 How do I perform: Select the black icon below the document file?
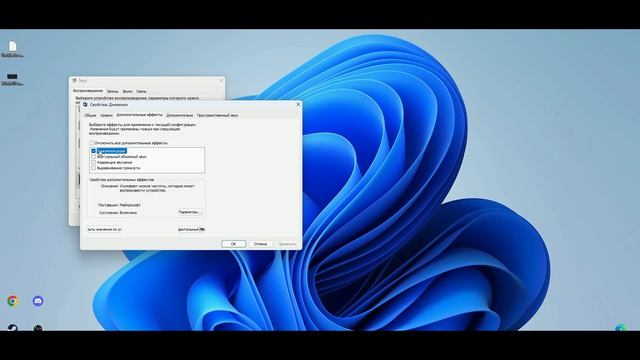click(x=12, y=76)
